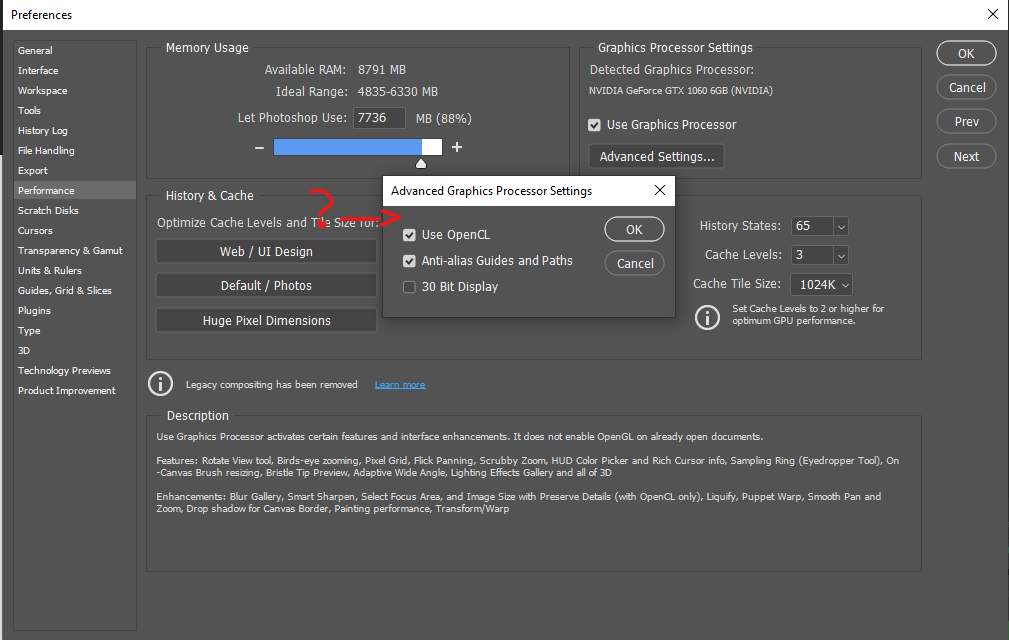This screenshot has height=640, width=1009.
Task: Click the plus icon on the memory slider
Action: 457,146
